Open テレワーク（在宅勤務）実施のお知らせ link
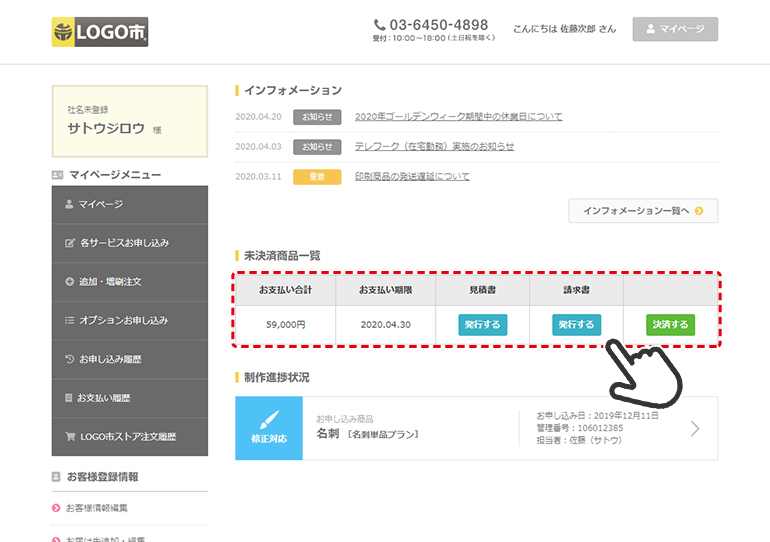 435,147
